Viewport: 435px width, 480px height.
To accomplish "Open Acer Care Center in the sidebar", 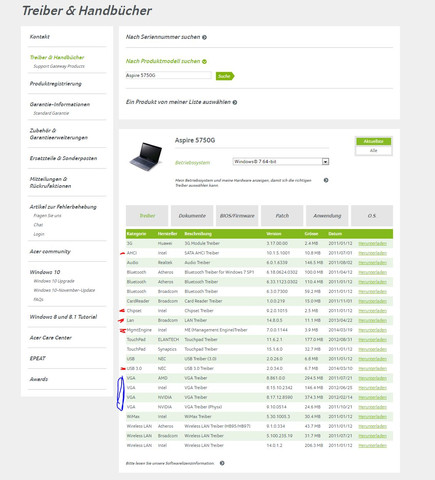I will 51,338.
